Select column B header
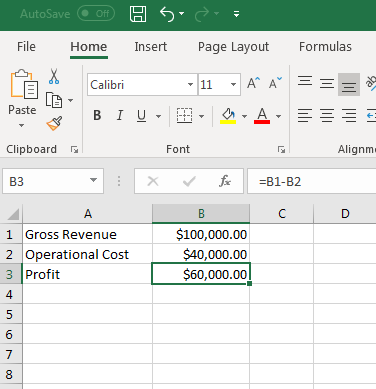 tap(201, 214)
